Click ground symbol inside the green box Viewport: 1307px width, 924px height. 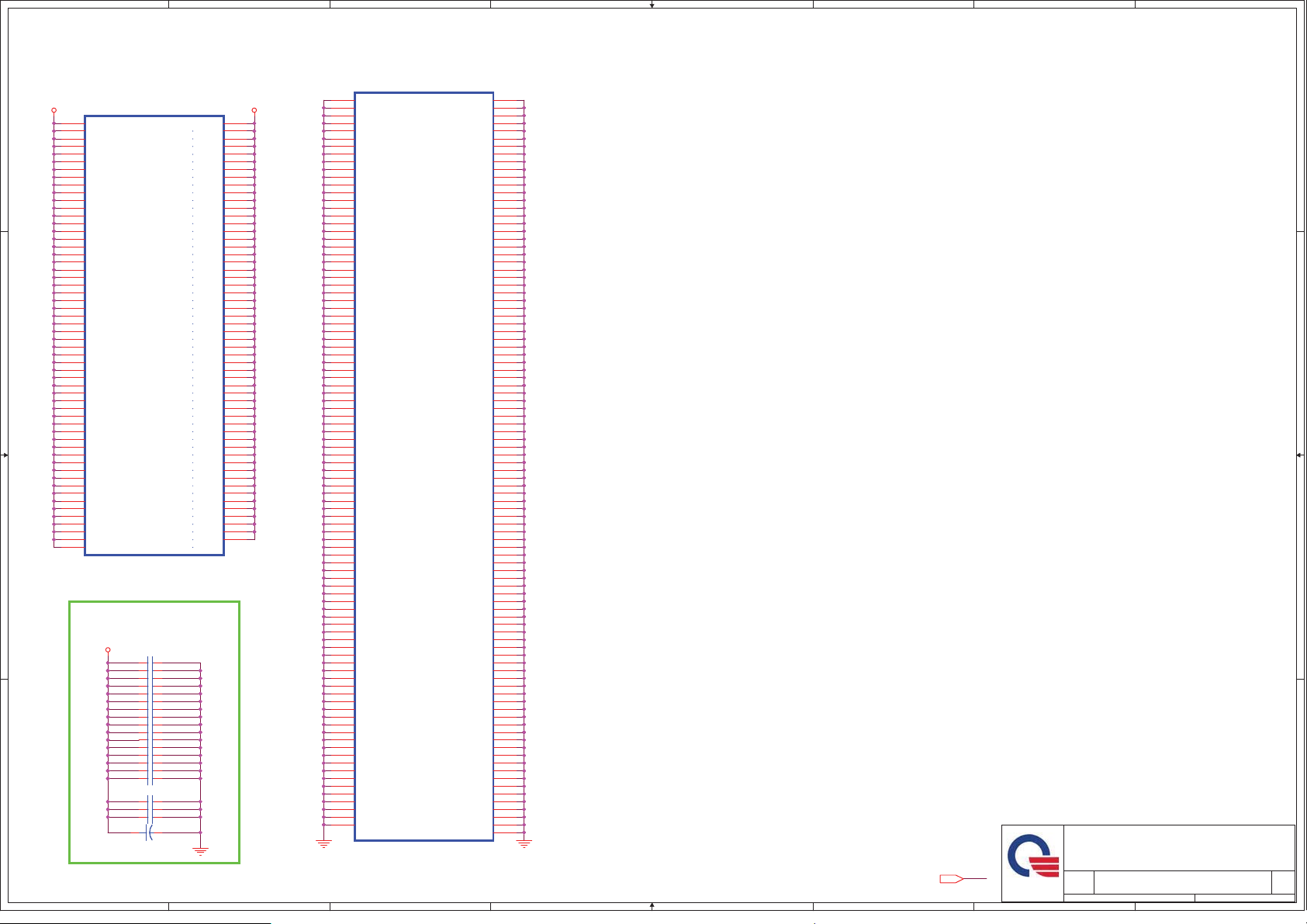click(200, 851)
